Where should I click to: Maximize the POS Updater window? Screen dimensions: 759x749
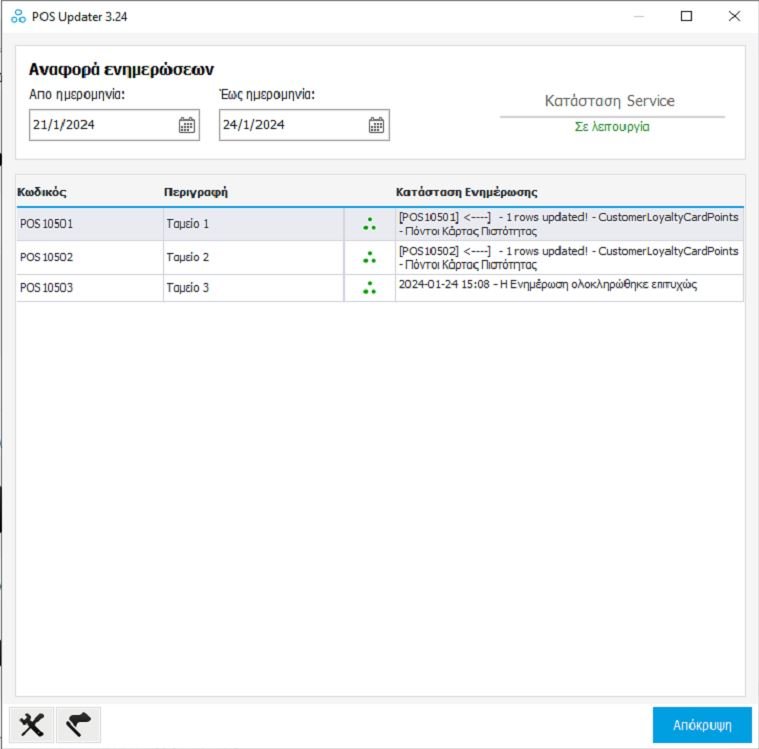686,16
